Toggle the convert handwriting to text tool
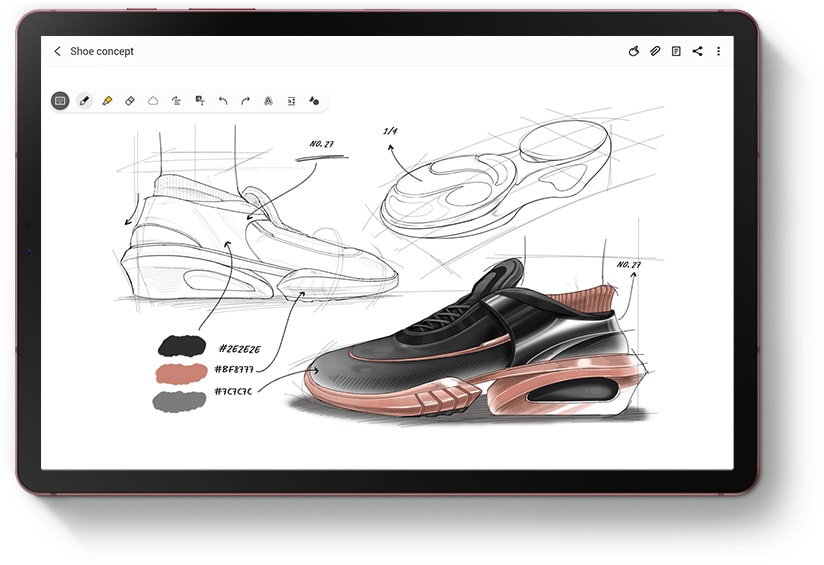This screenshot has width=824, height=565. tap(176, 101)
